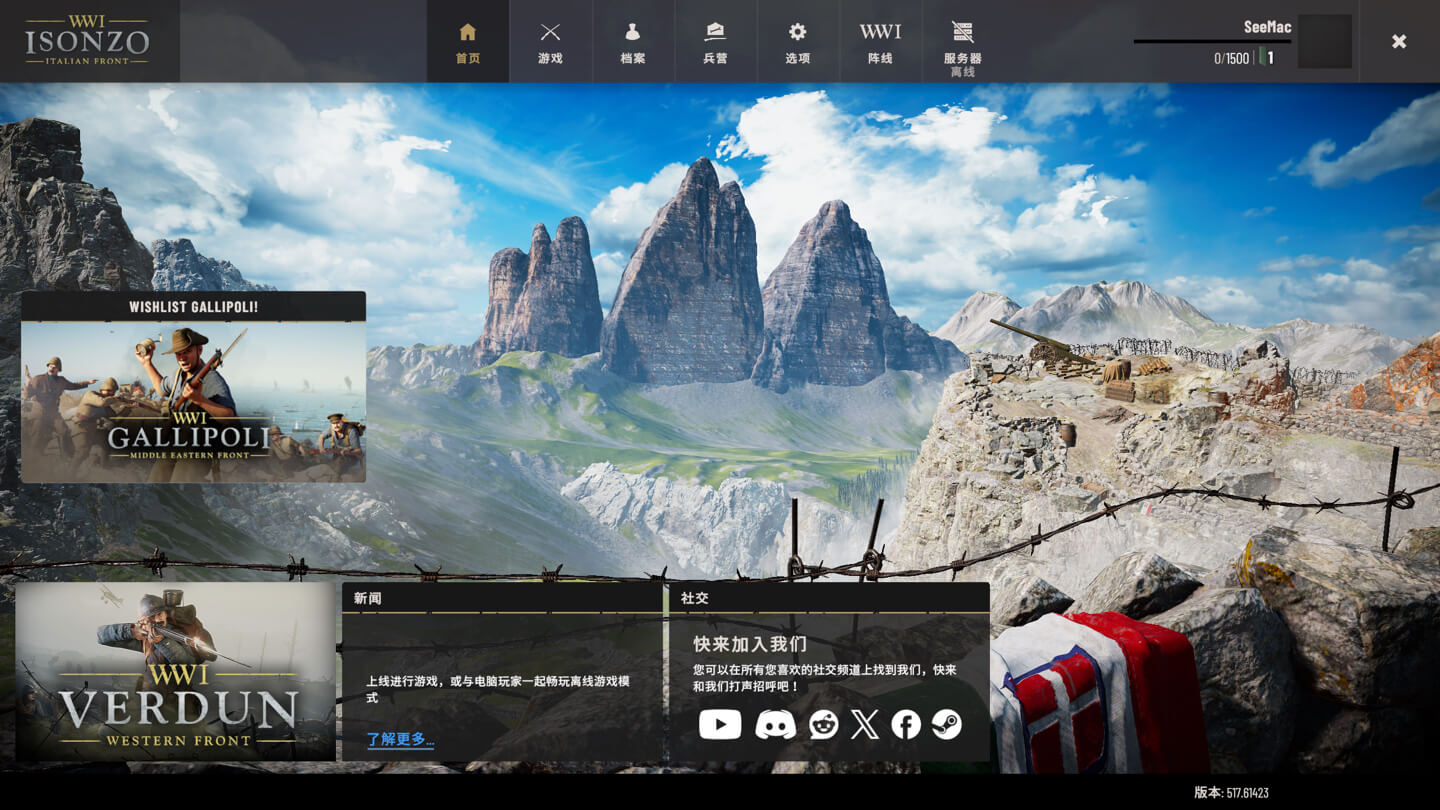Click the 了解更多 link in news
This screenshot has width=1440, height=810.
point(400,739)
